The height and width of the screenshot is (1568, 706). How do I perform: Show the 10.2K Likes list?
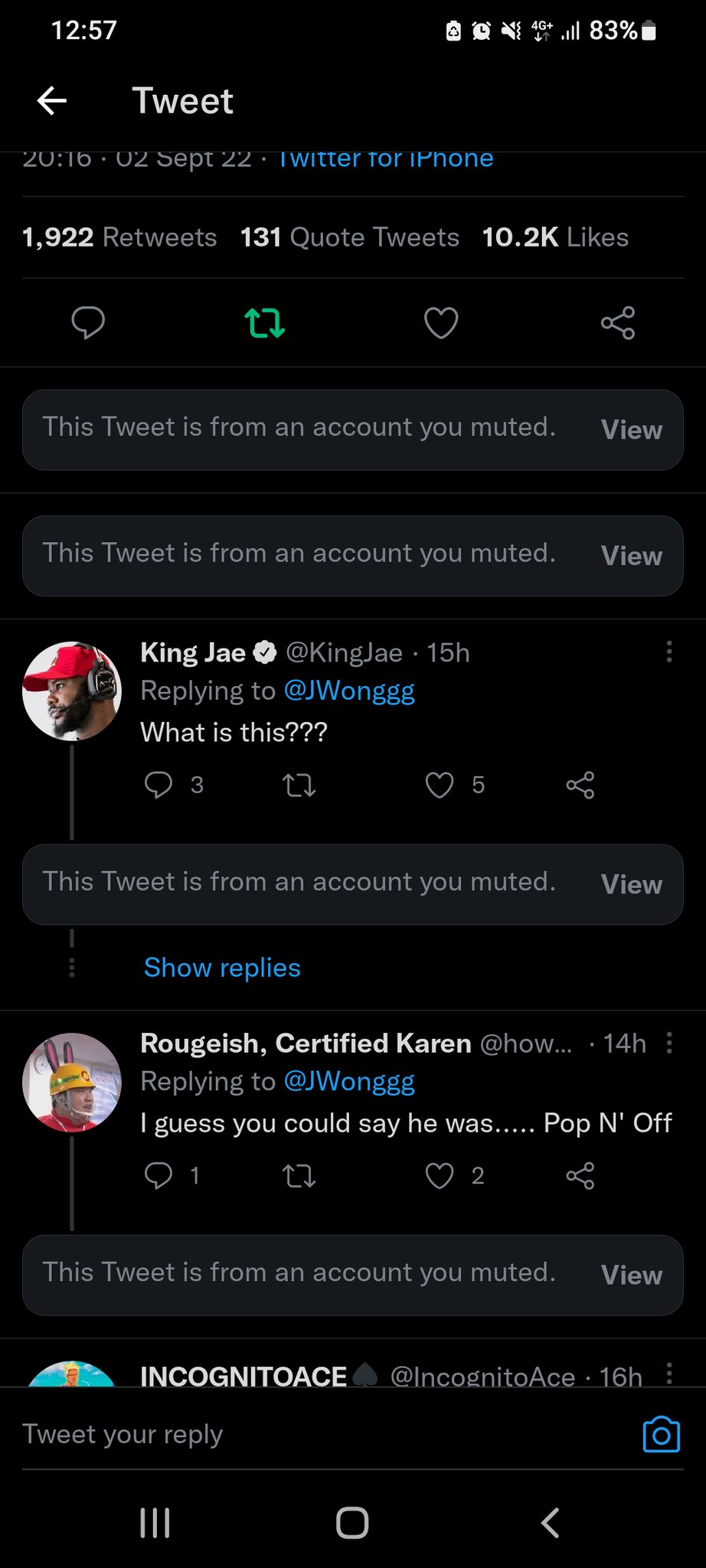[555, 237]
